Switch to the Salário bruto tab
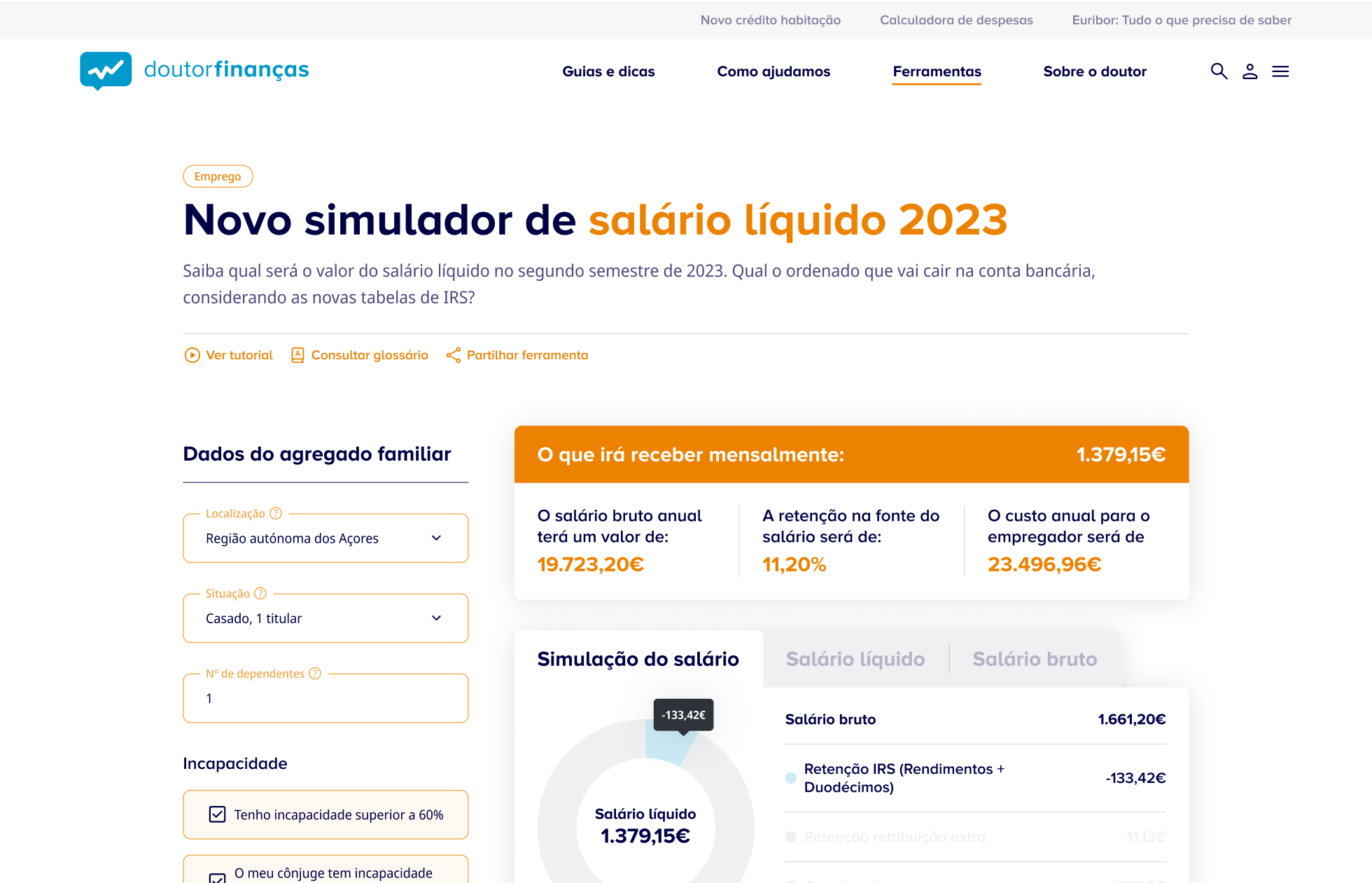This screenshot has width=1372, height=883. [1034, 659]
